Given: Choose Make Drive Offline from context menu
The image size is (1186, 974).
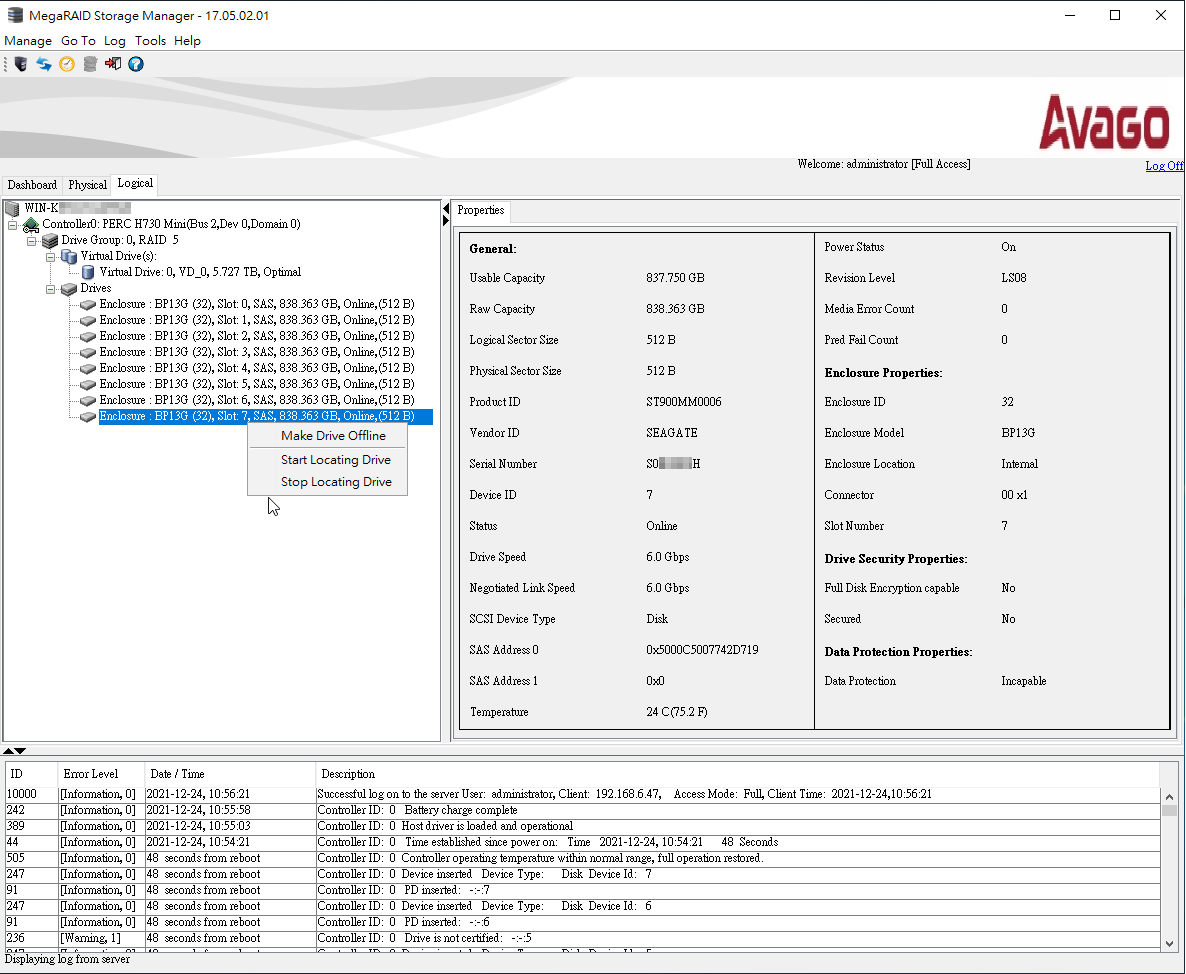Looking at the screenshot, I should [328, 436].
